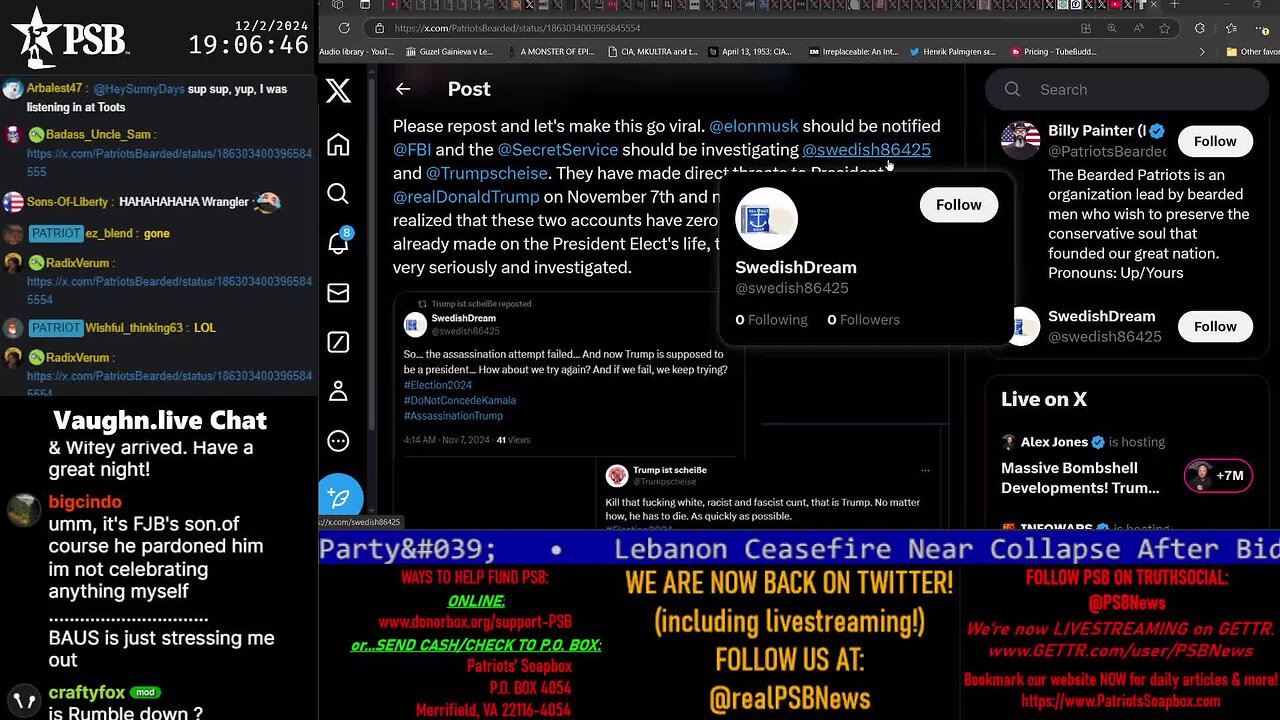Screen dimensions: 1280x720
Task: Click the bigcindo chat username
Action: point(85,502)
